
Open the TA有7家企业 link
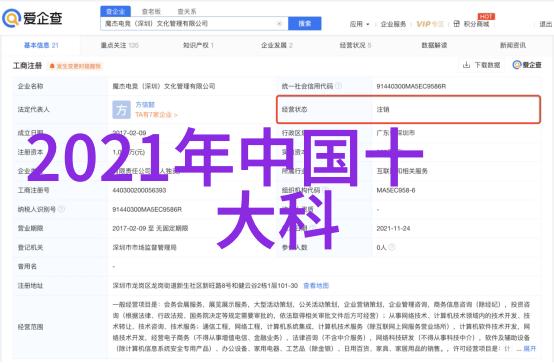point(156,115)
